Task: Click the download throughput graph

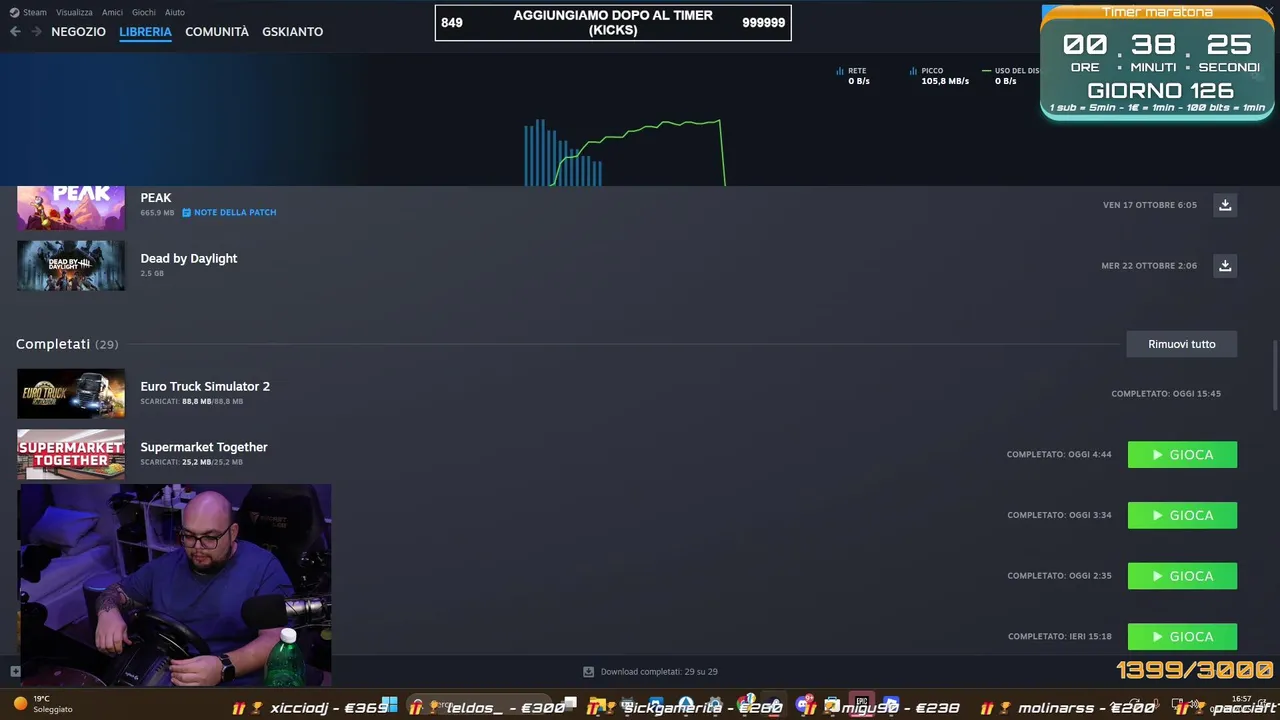Action: (624, 152)
